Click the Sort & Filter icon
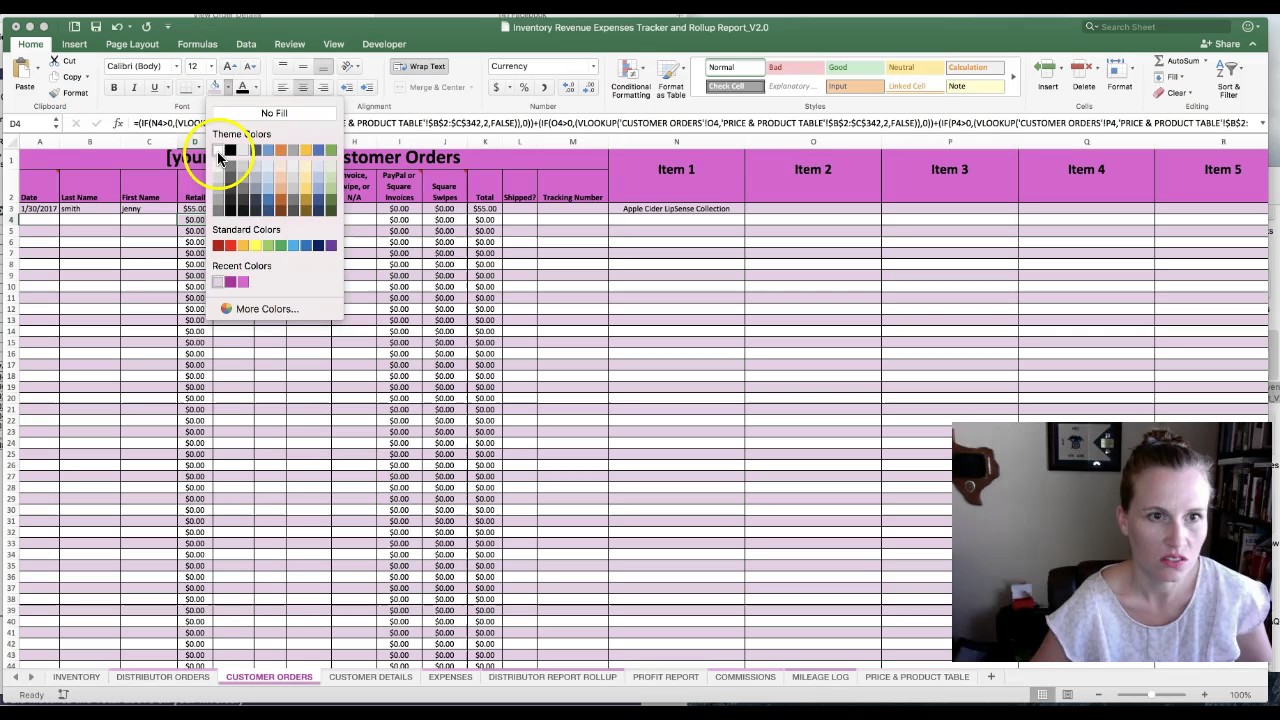 1228,69
